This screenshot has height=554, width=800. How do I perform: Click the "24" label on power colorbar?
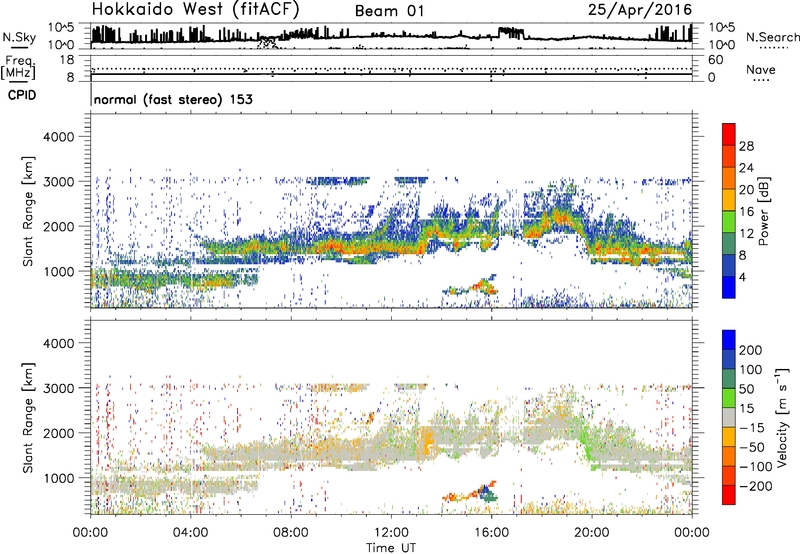point(746,168)
